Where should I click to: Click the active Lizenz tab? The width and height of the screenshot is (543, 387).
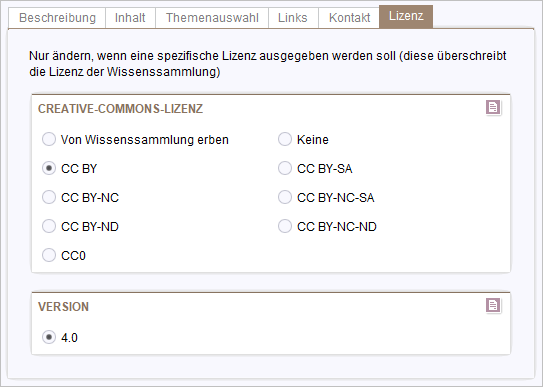point(406,16)
